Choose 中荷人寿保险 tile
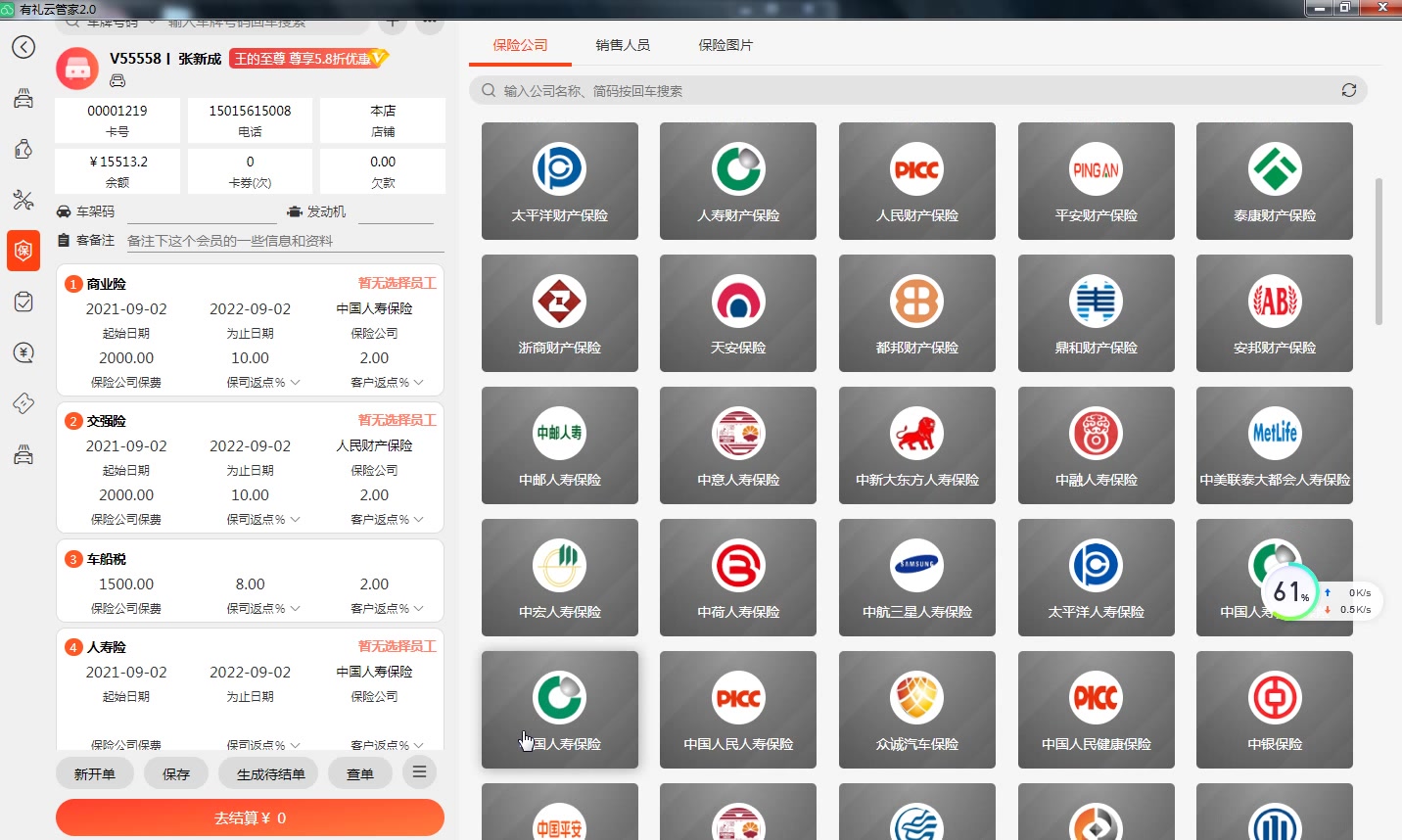The height and width of the screenshot is (840, 1402). point(738,578)
